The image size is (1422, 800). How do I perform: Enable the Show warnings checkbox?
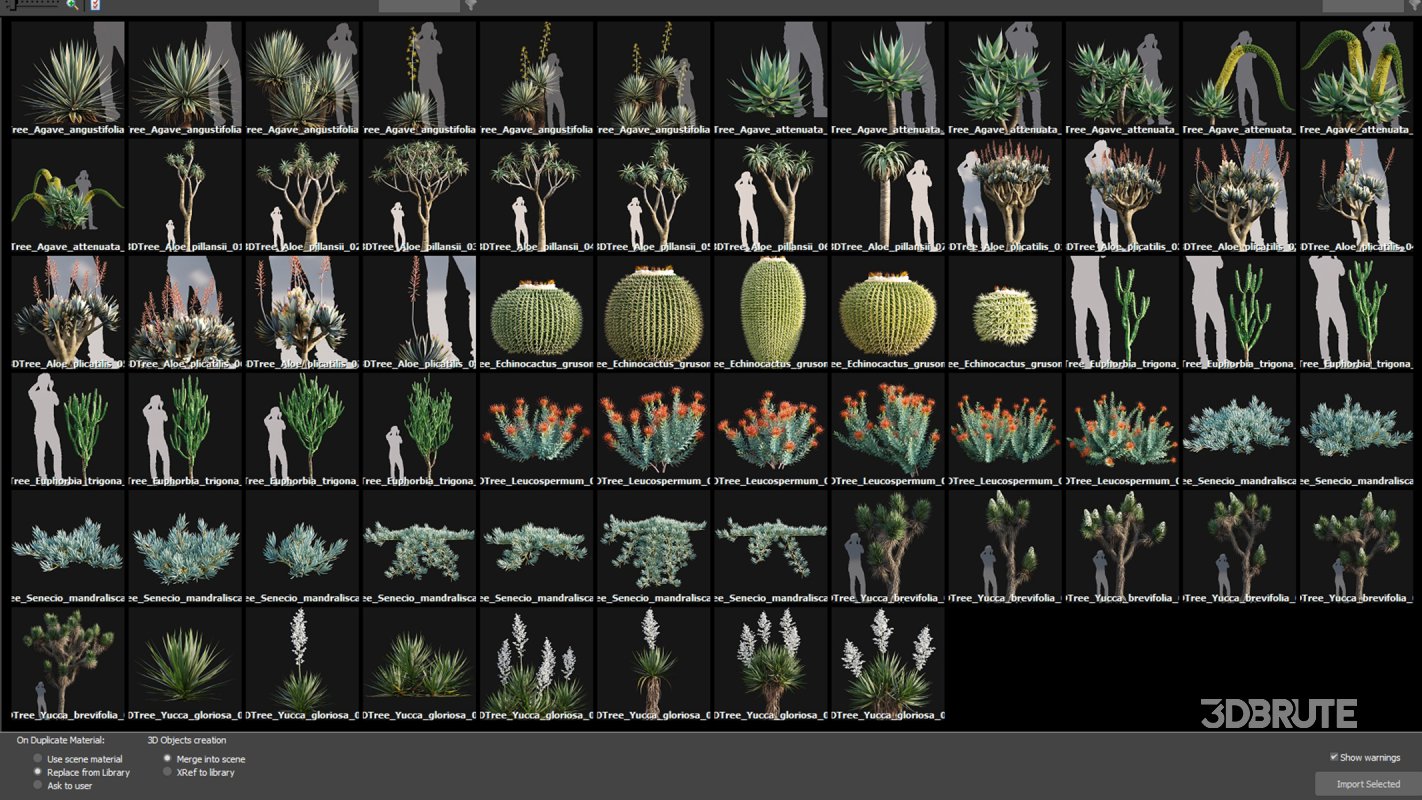(x=1334, y=757)
